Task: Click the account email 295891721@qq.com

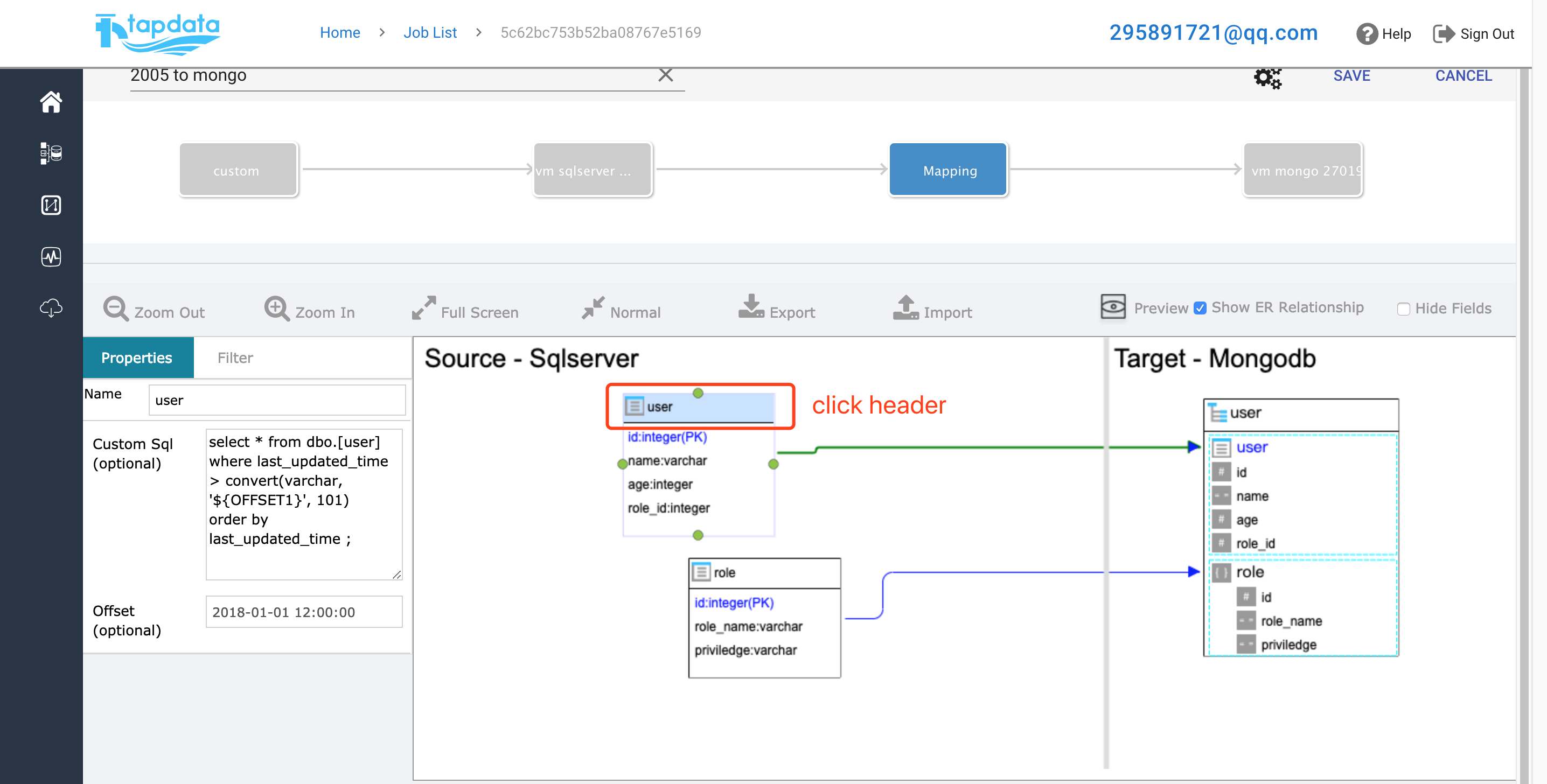Action: tap(1214, 32)
